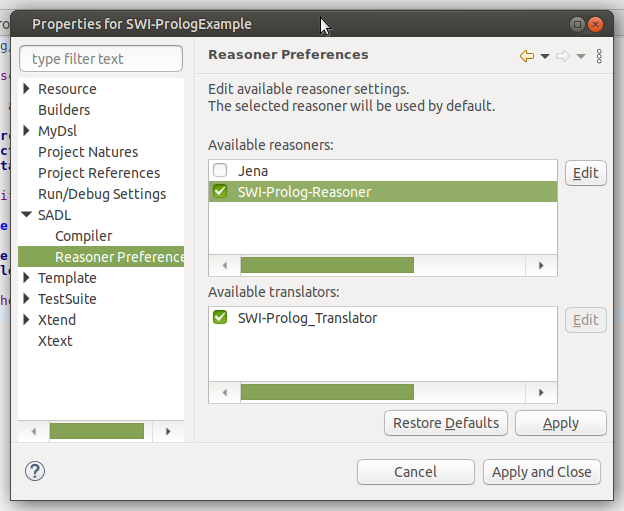
Task: Click Restore Defaults button
Action: coord(446,423)
